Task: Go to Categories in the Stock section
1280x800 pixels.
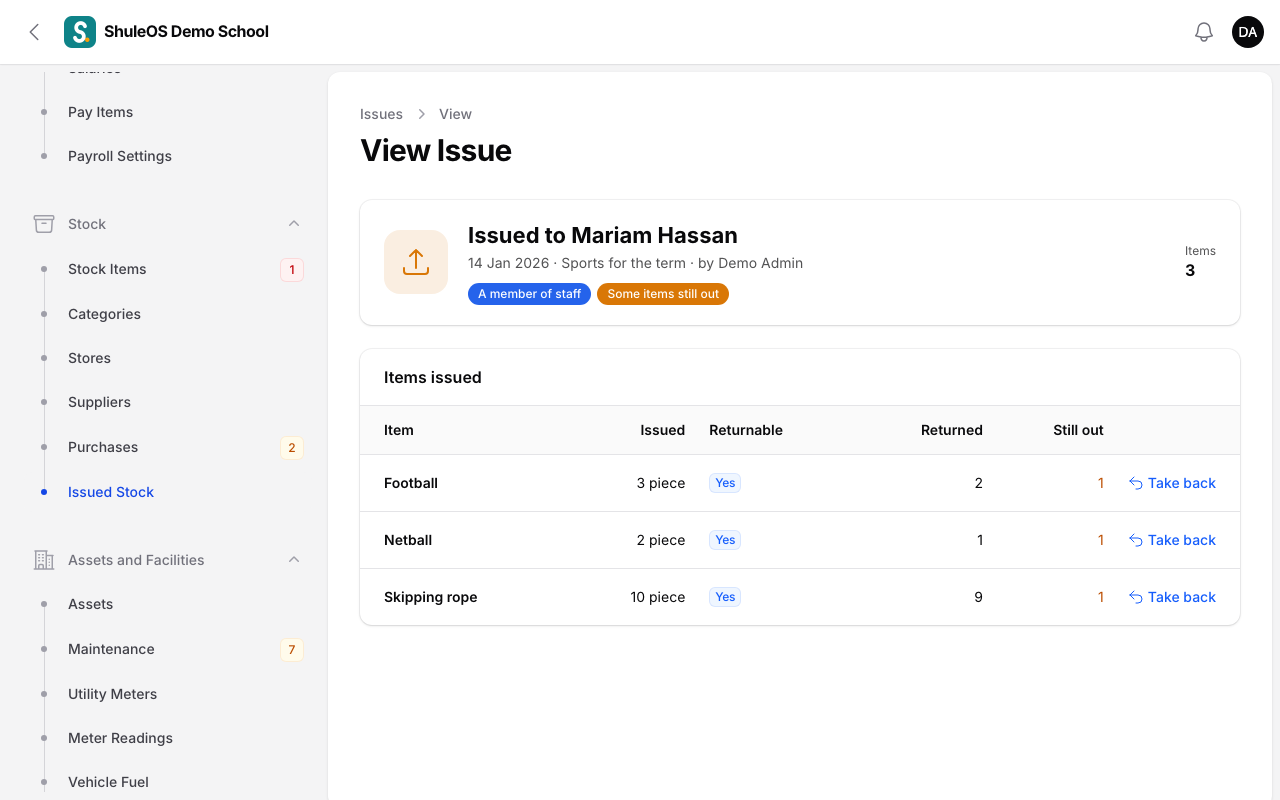Action: pyautogui.click(x=104, y=314)
